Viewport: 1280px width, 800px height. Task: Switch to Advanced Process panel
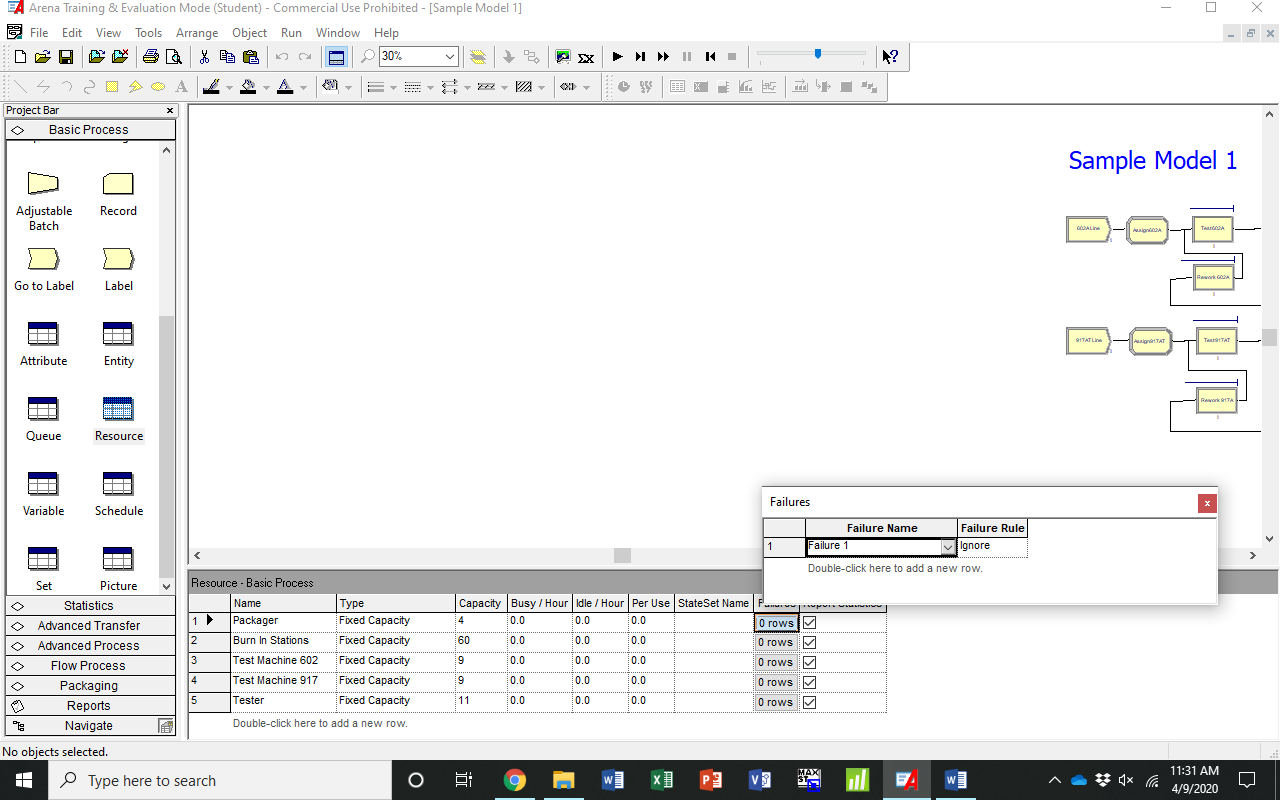pos(90,646)
